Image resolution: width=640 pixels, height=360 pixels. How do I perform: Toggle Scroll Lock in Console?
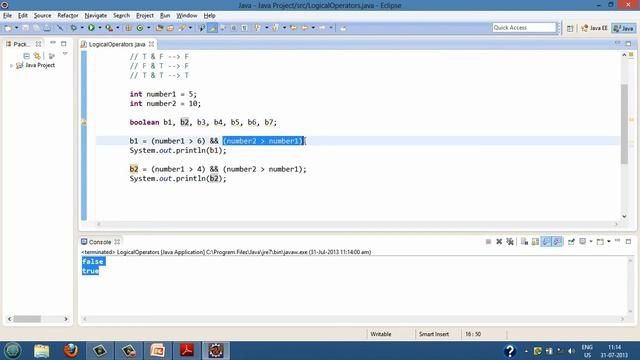(535, 242)
